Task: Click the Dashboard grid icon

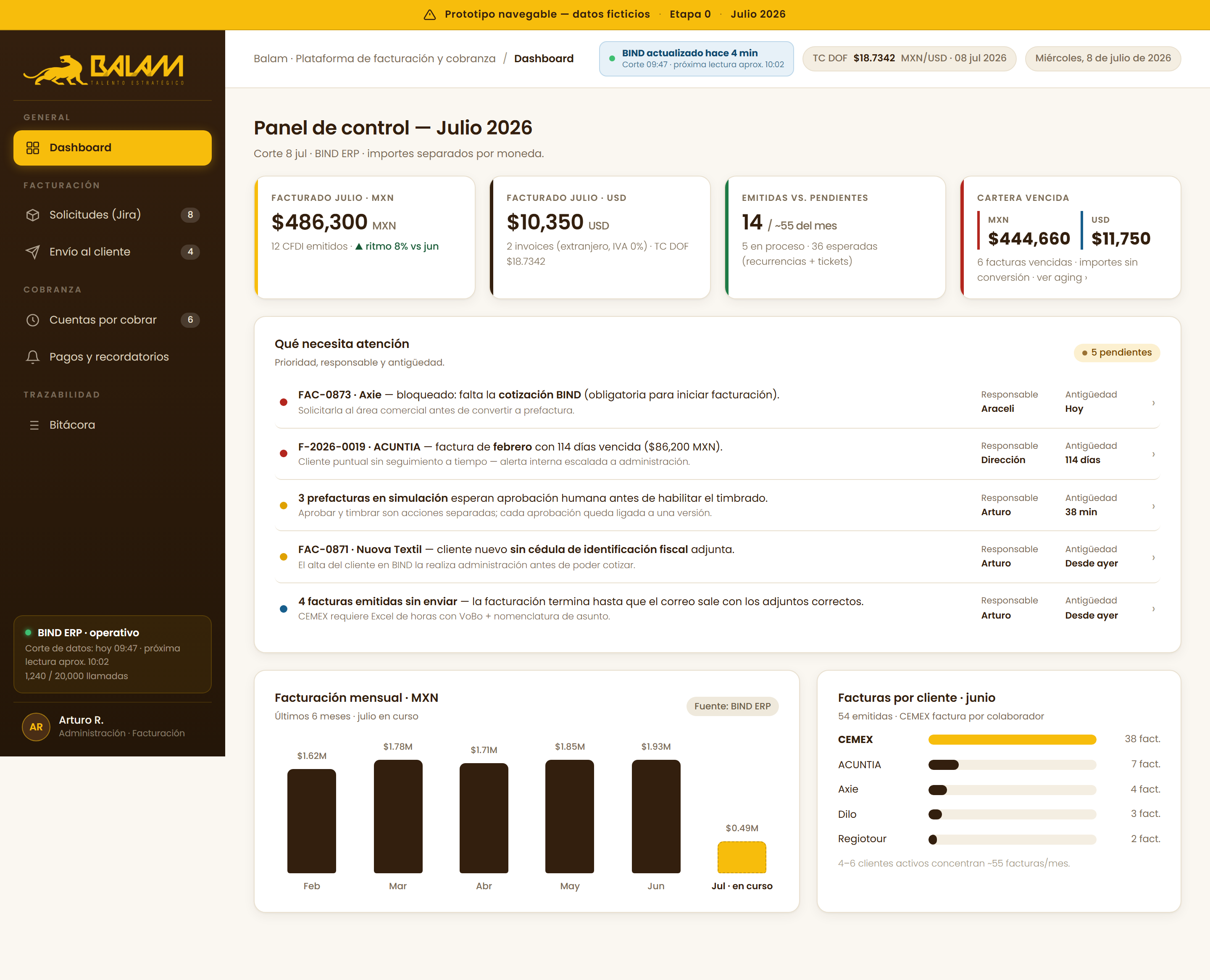Action: pos(33,148)
